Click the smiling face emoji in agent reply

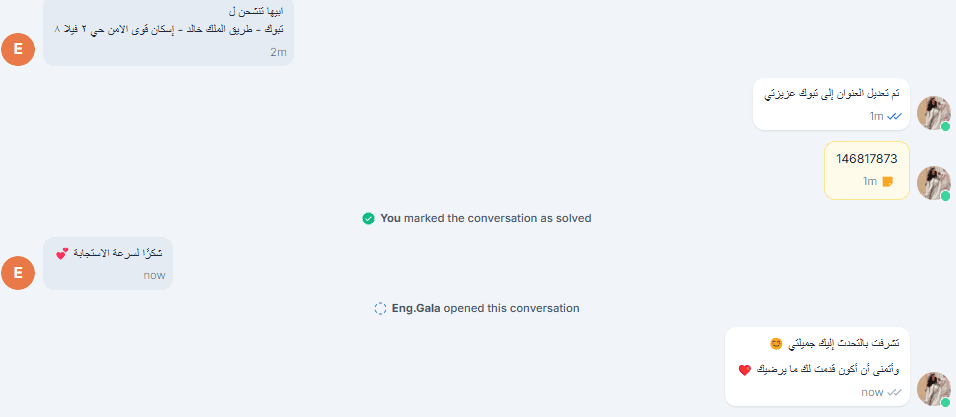click(x=775, y=343)
